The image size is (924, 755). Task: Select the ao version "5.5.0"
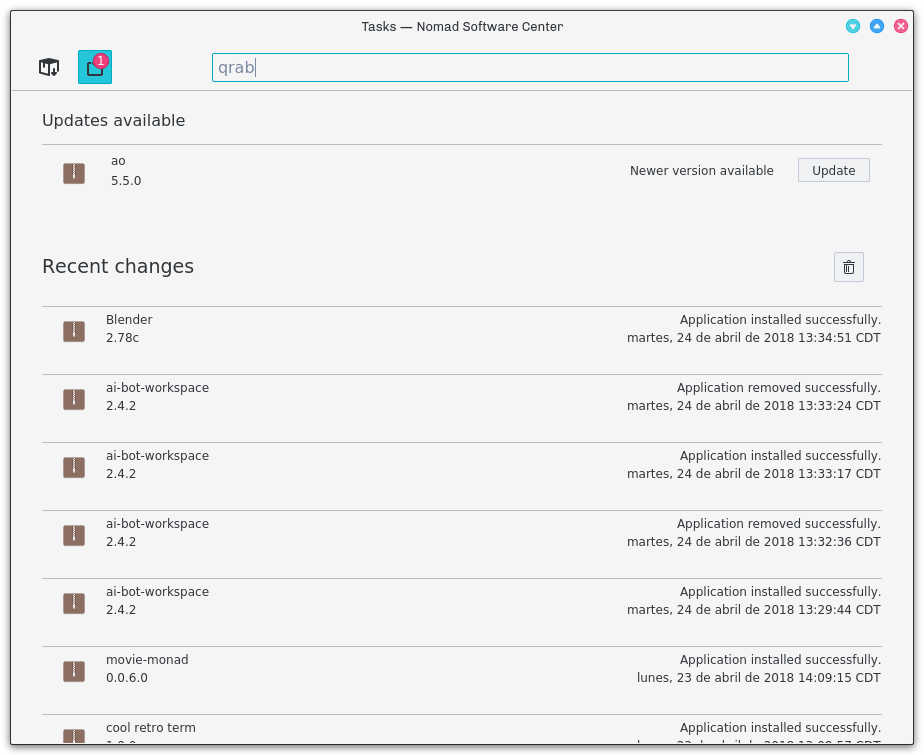pos(126,180)
